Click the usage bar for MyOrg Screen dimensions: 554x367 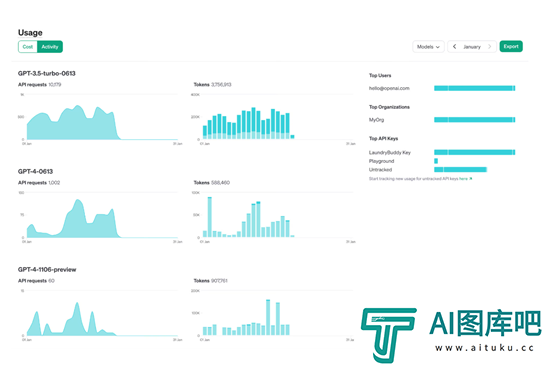point(475,120)
